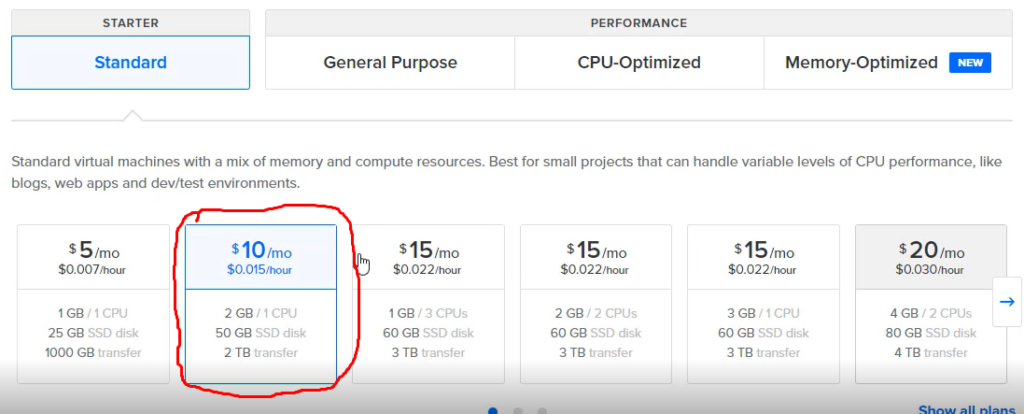
Task: Click the 50 GB SSD disk specs
Action: tap(261, 333)
